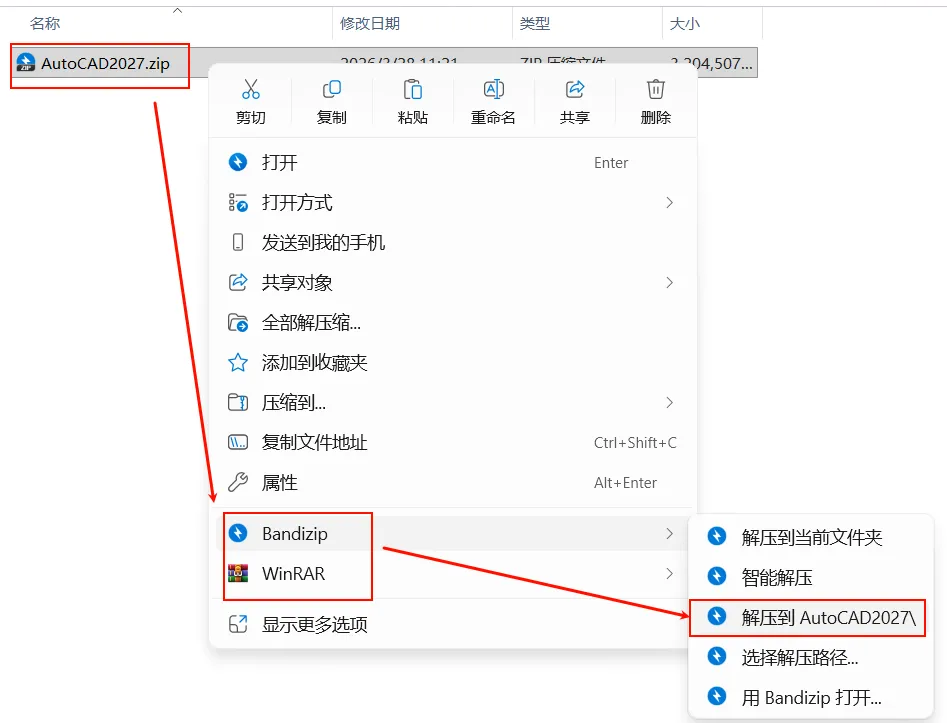947x723 pixels.
Task: Click the 显示更多选项 icon
Action: (238, 624)
